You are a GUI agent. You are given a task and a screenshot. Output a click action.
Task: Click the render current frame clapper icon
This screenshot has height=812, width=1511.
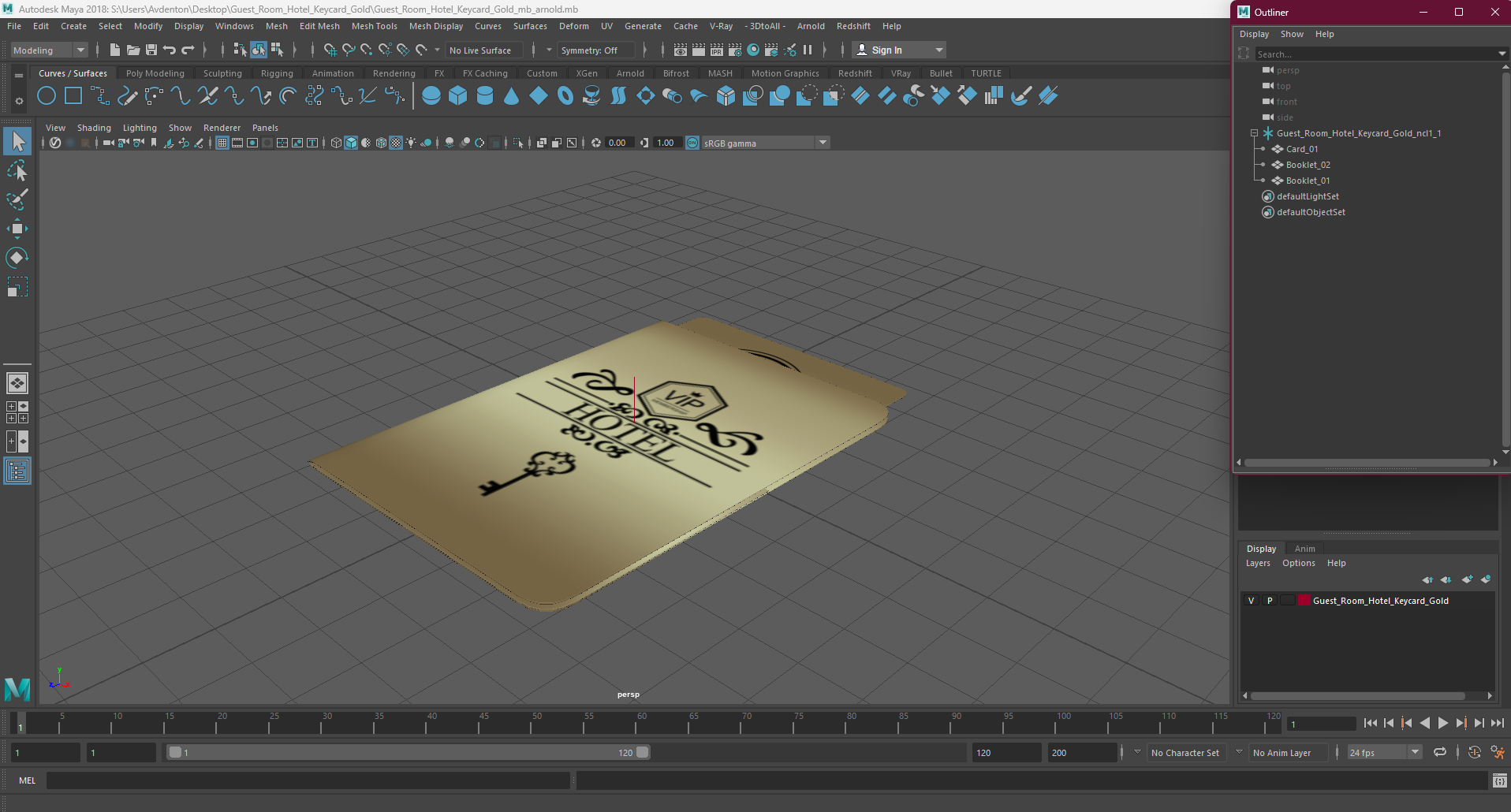tap(699, 50)
